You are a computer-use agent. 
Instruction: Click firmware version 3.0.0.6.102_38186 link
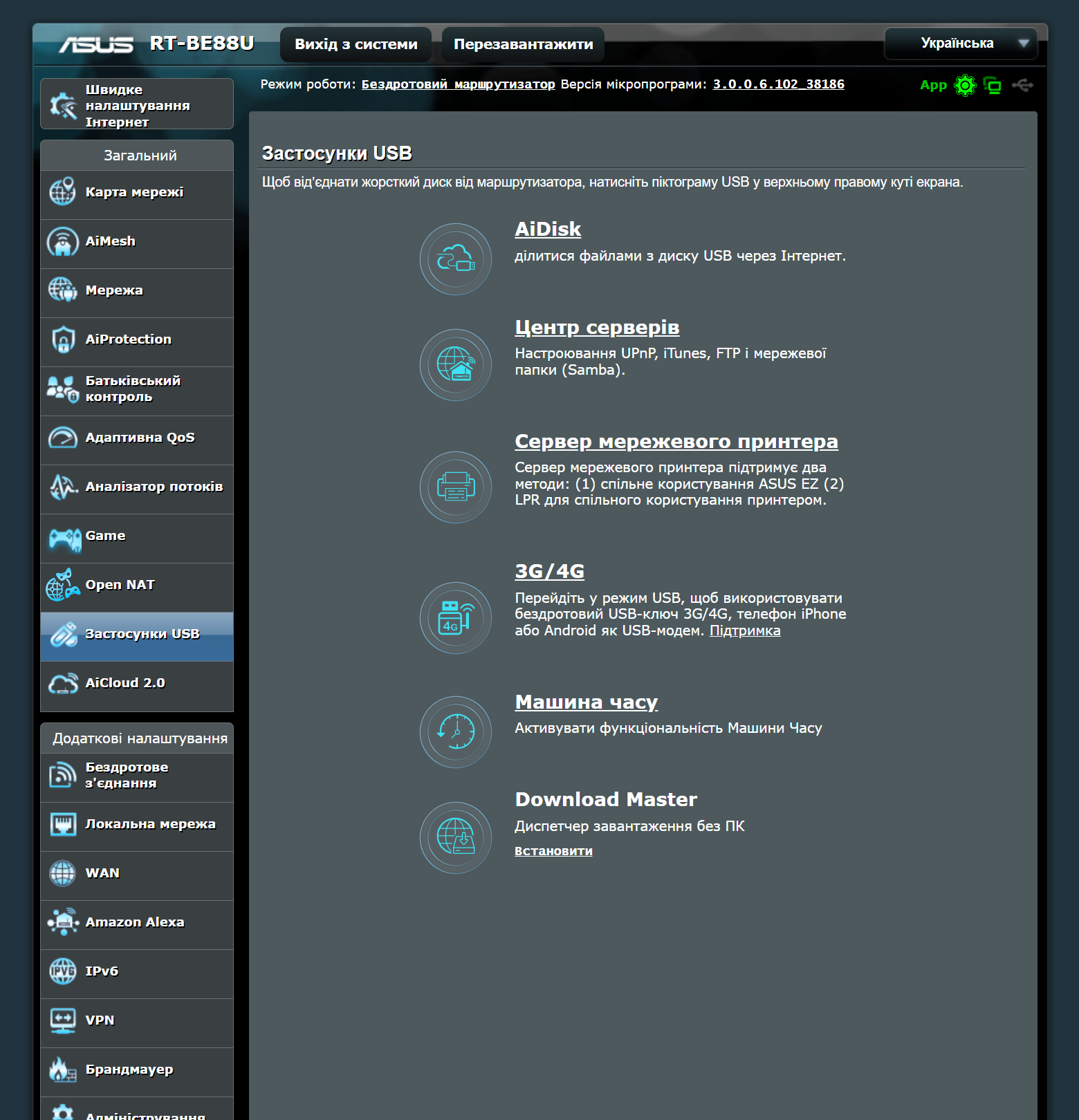pos(779,84)
